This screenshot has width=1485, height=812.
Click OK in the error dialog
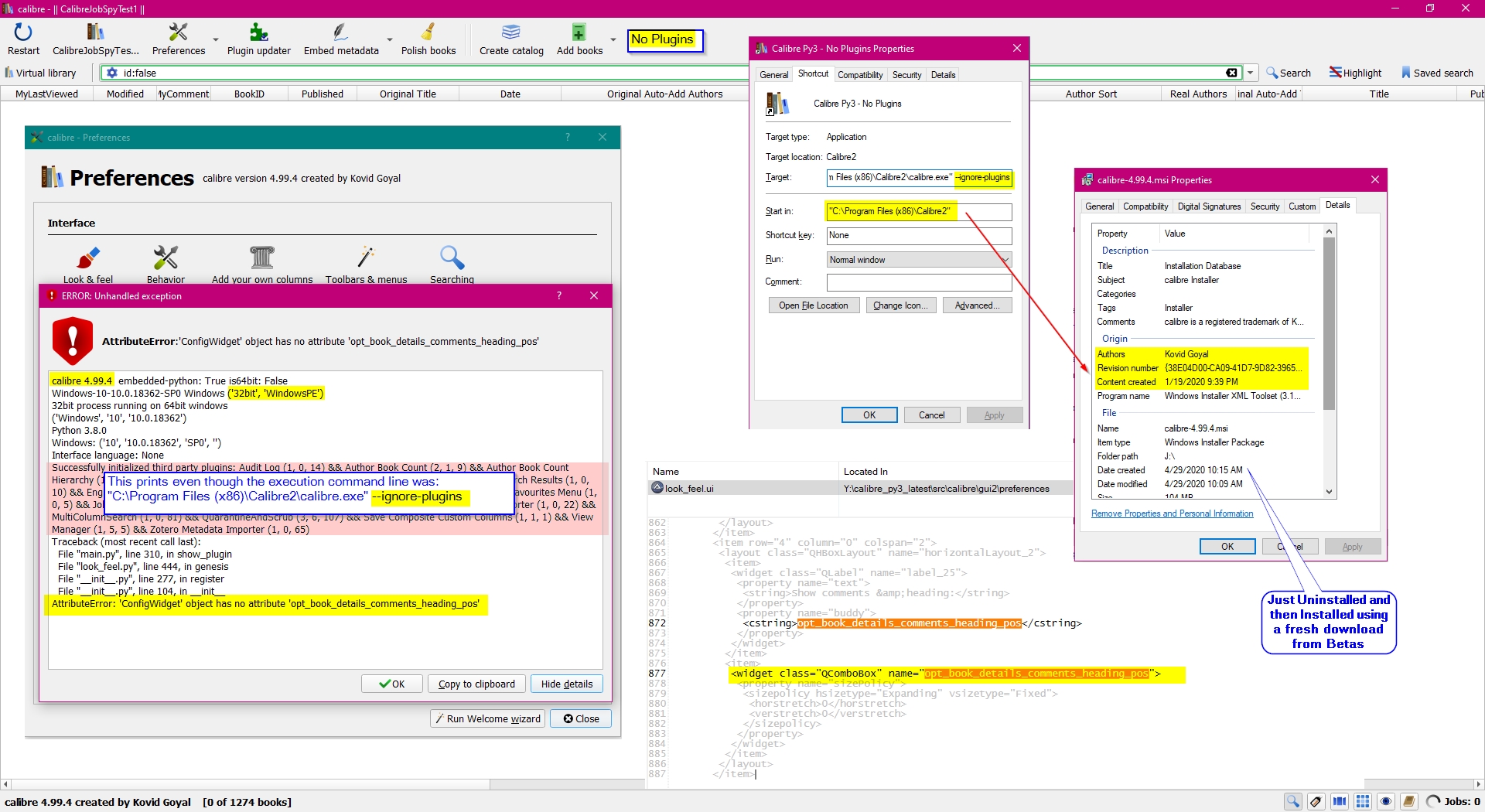pos(392,684)
